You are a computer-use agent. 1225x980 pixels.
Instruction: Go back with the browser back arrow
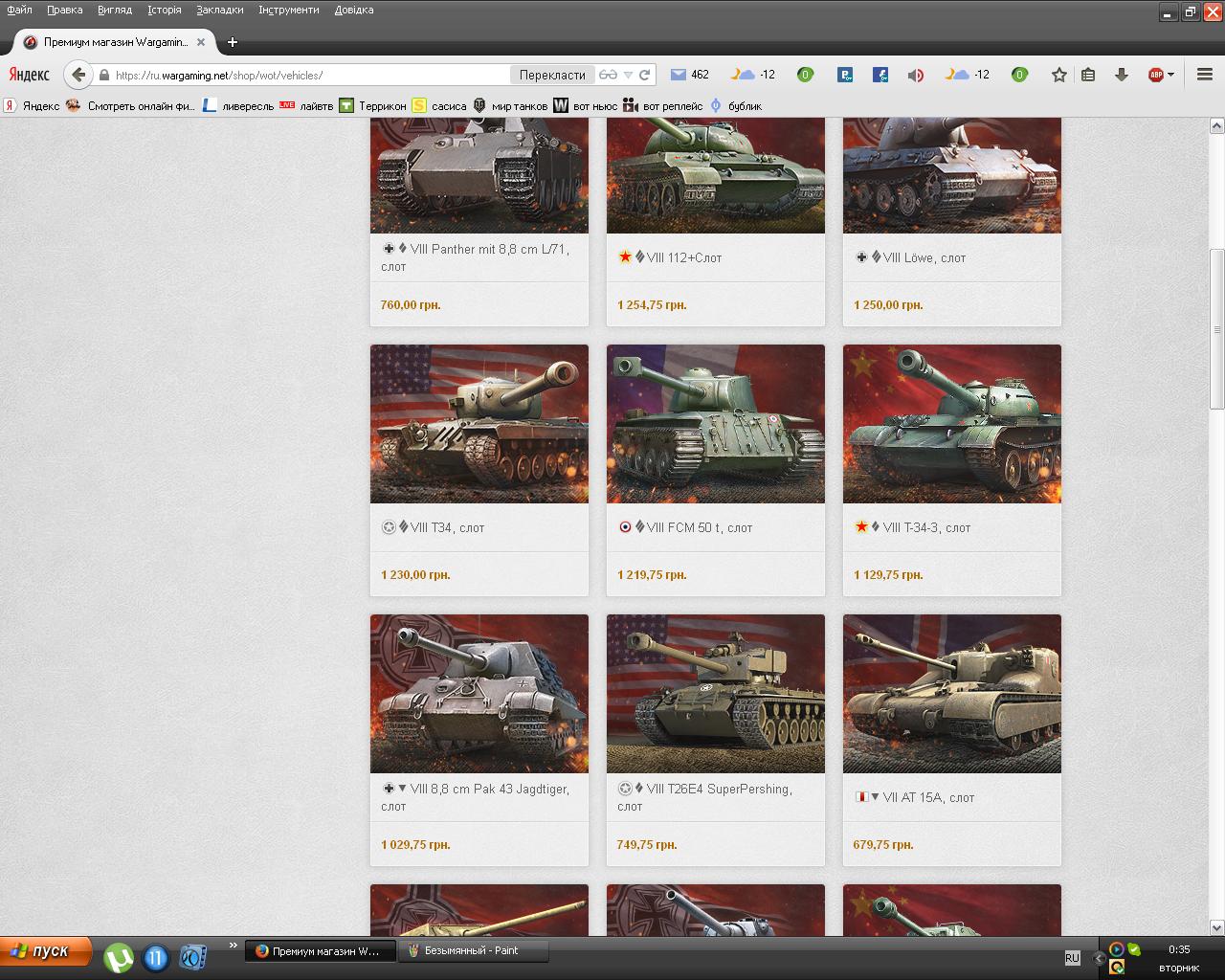click(78, 75)
